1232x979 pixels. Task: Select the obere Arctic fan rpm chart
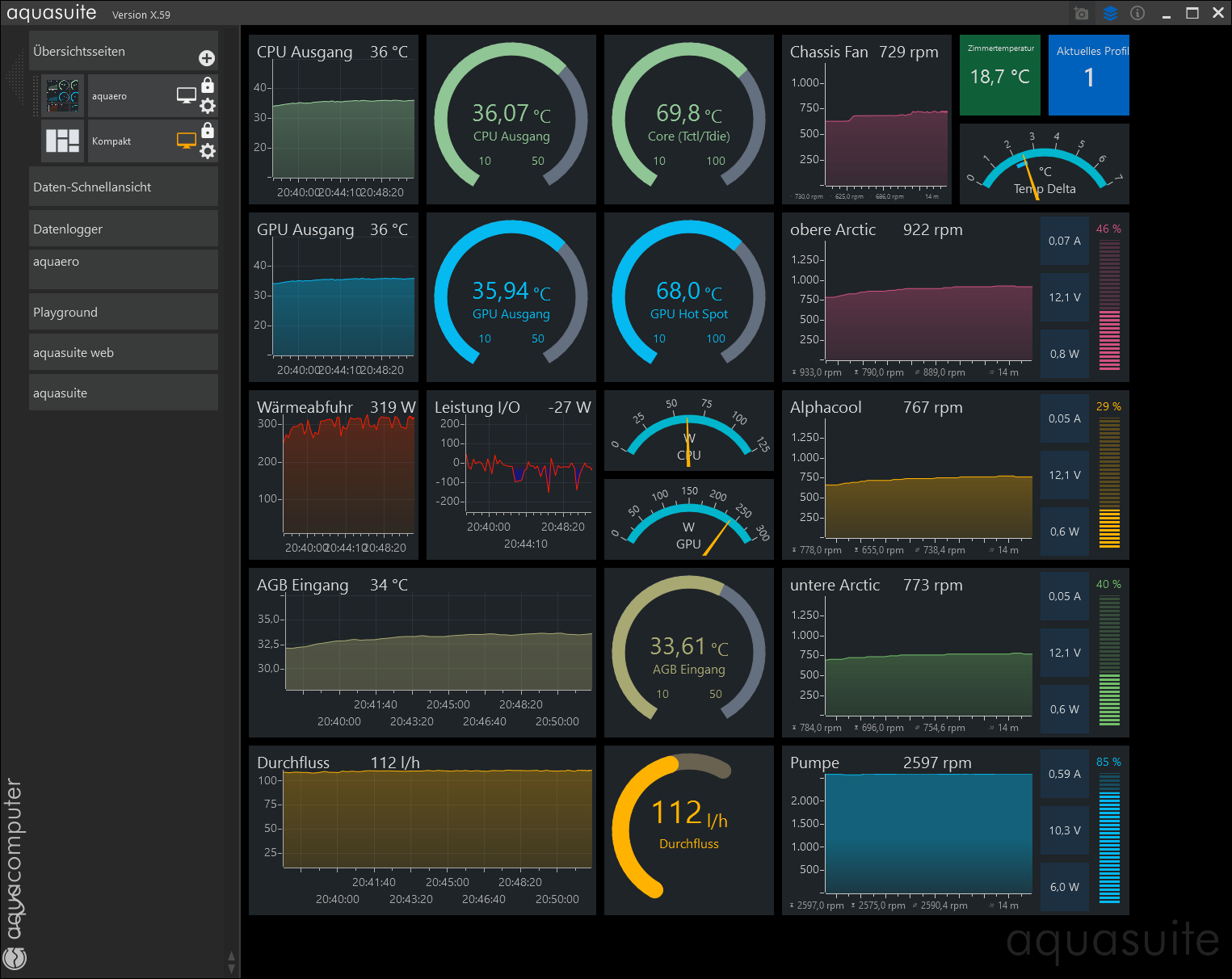click(x=910, y=297)
